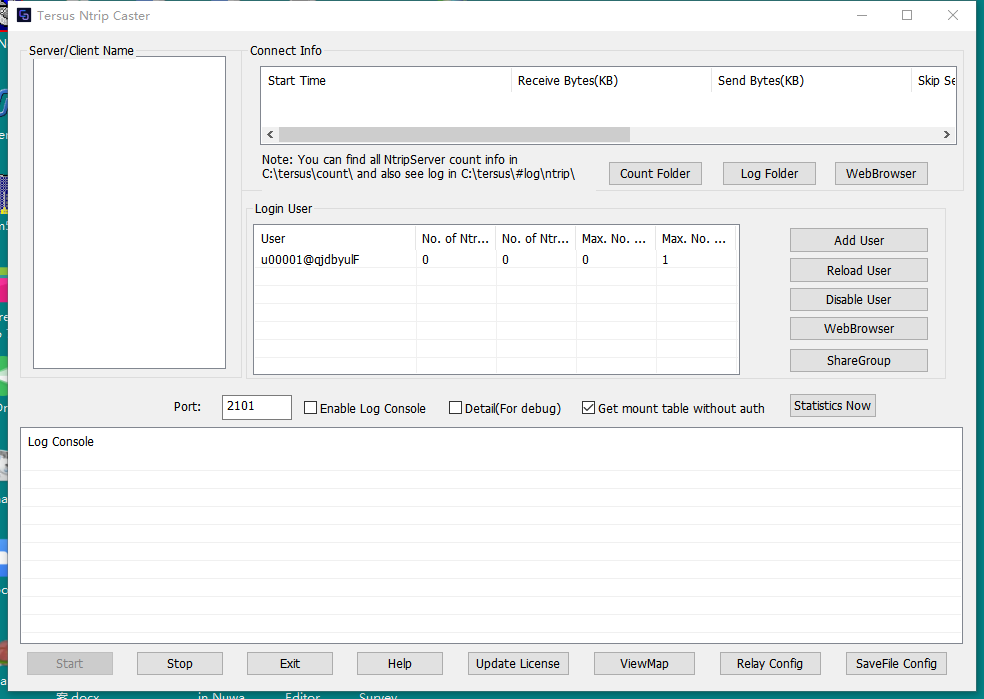Open the Count Folder

pyautogui.click(x=655, y=174)
